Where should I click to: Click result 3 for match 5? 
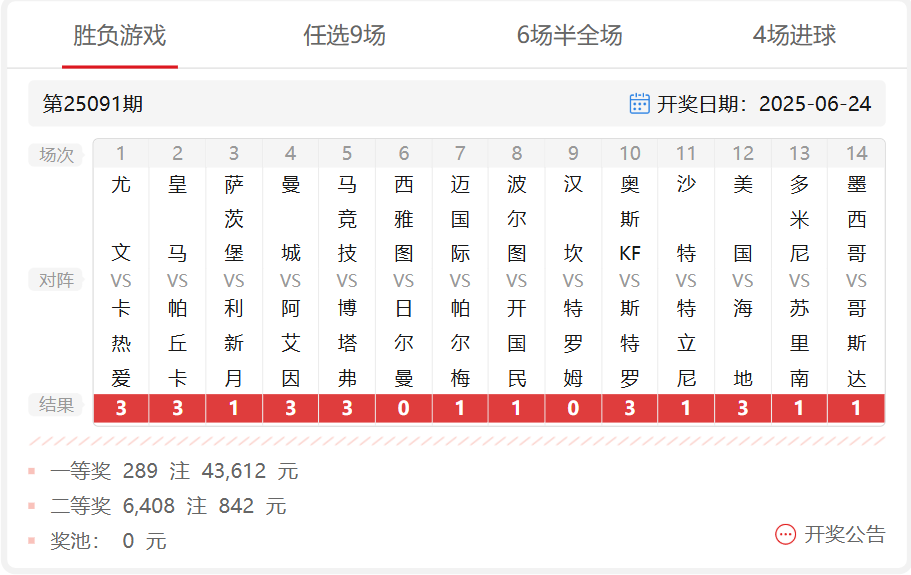coord(347,408)
